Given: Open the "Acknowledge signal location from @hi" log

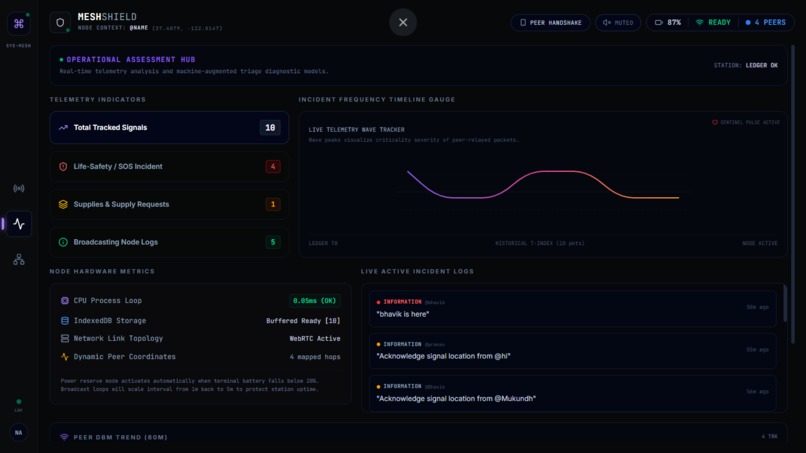Looking at the screenshot, I should click(573, 351).
